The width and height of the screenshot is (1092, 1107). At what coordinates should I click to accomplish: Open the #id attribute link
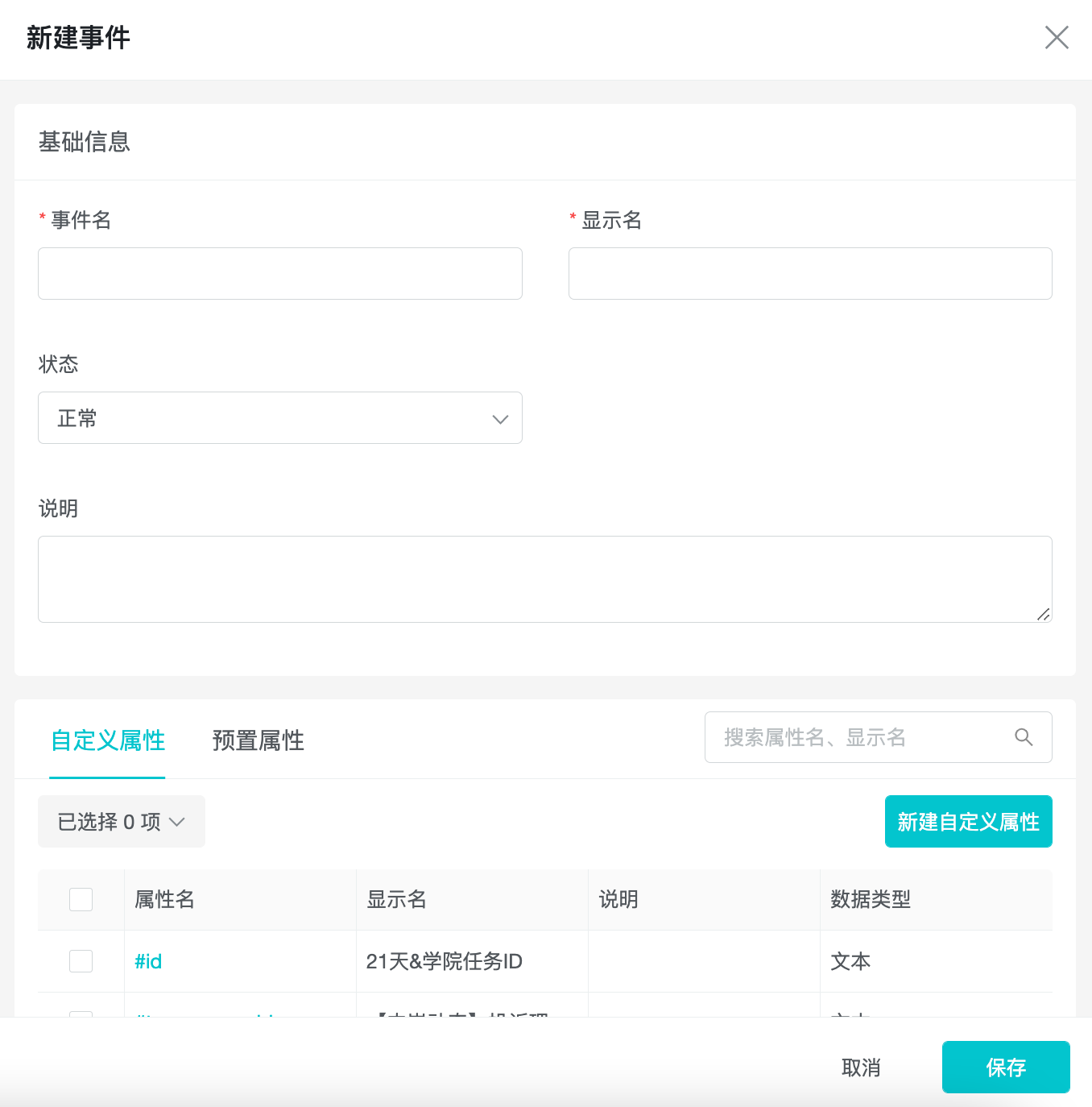pyautogui.click(x=148, y=960)
